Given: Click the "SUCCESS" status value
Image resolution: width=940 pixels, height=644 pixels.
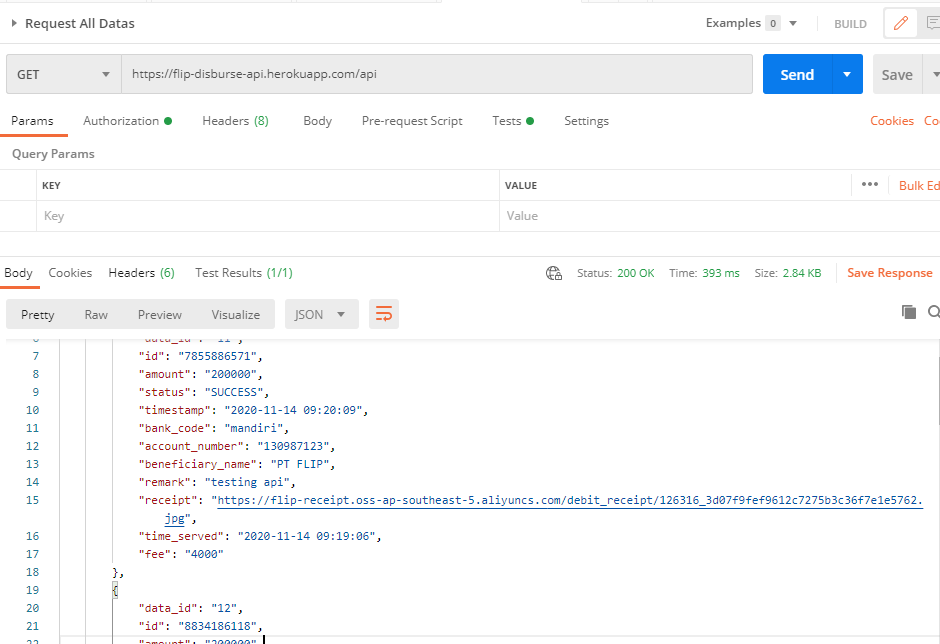Looking at the screenshot, I should [234, 392].
